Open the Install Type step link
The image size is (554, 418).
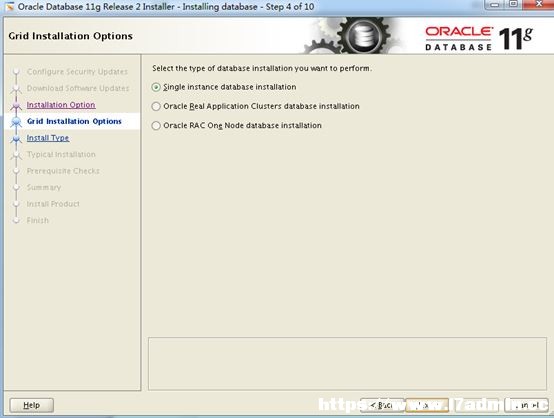pos(48,138)
